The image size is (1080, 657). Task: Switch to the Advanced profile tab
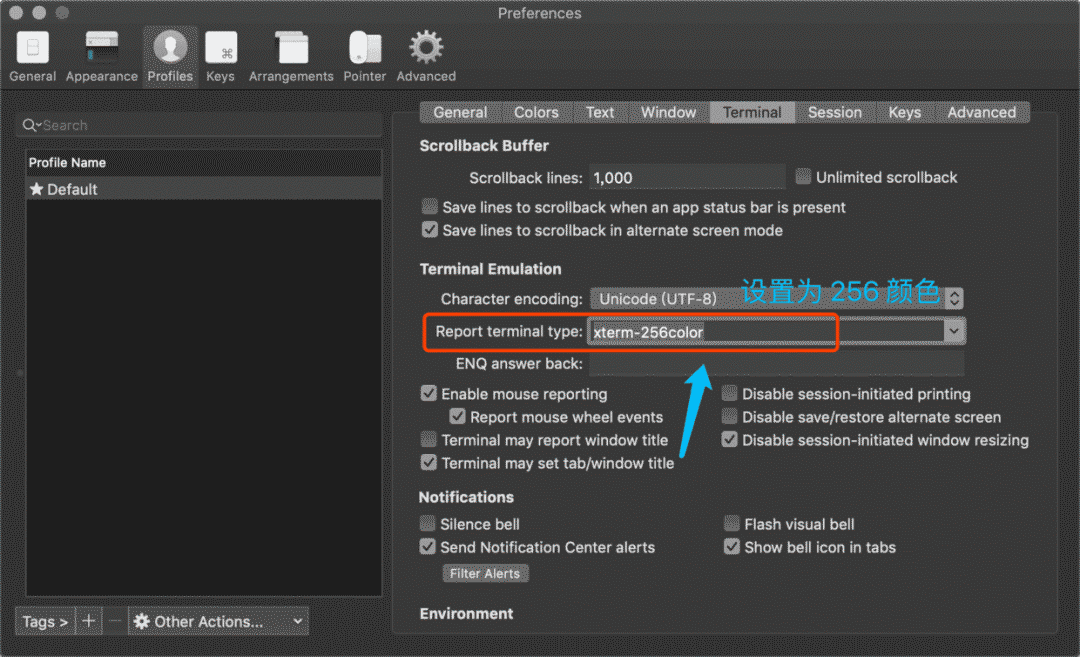[x=982, y=112]
